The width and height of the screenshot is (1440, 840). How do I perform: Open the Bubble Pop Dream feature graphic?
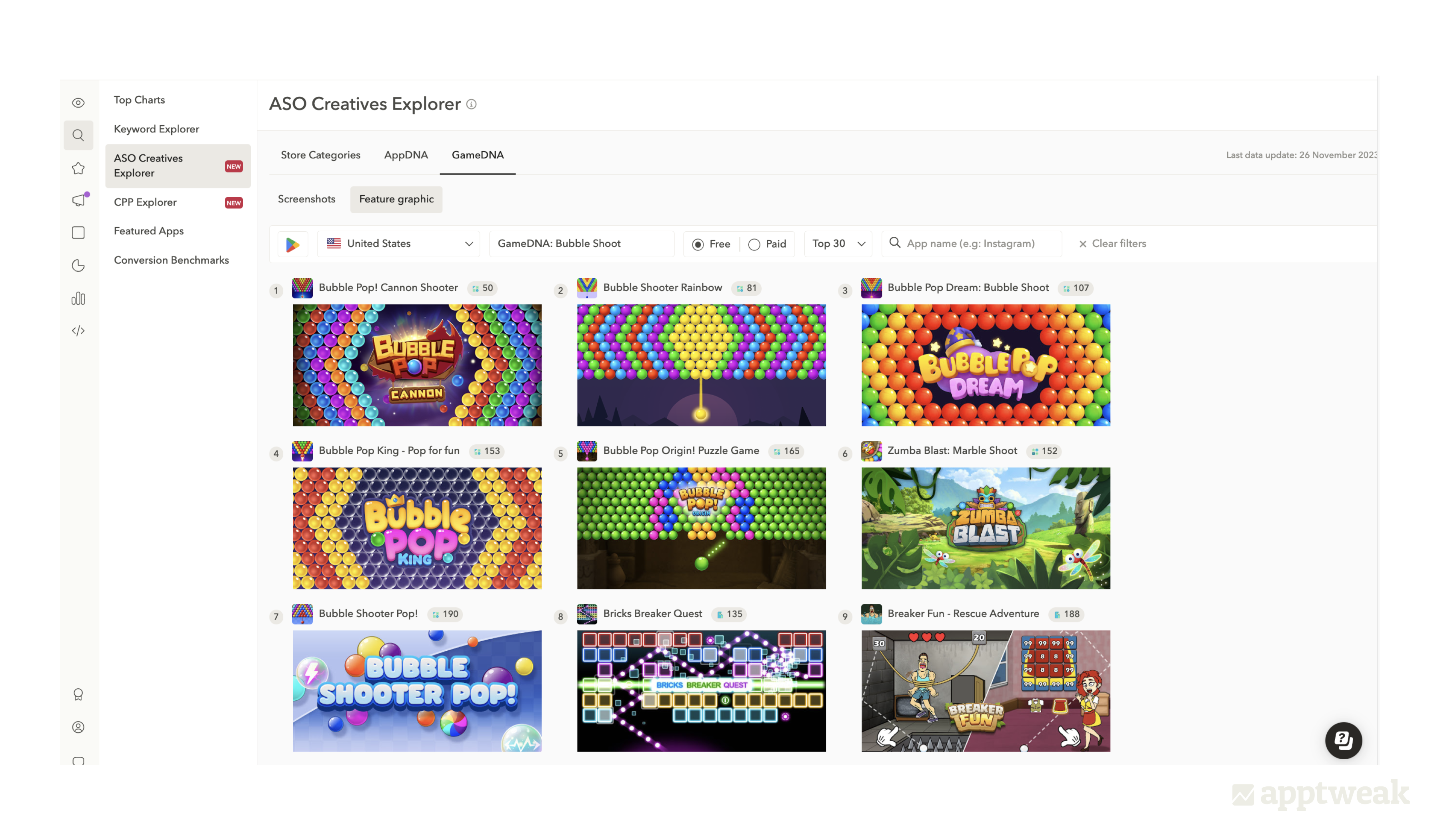(986, 365)
